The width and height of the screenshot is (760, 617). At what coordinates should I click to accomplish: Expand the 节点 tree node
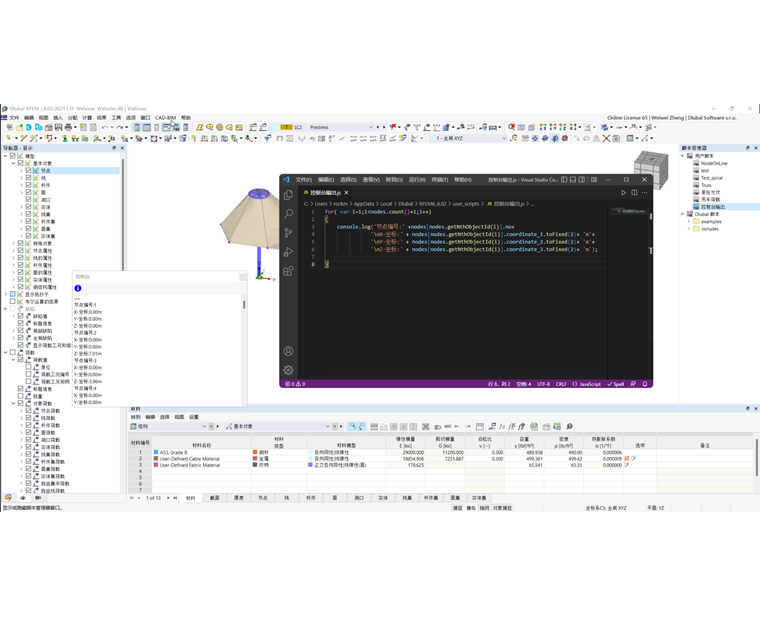pos(21,171)
